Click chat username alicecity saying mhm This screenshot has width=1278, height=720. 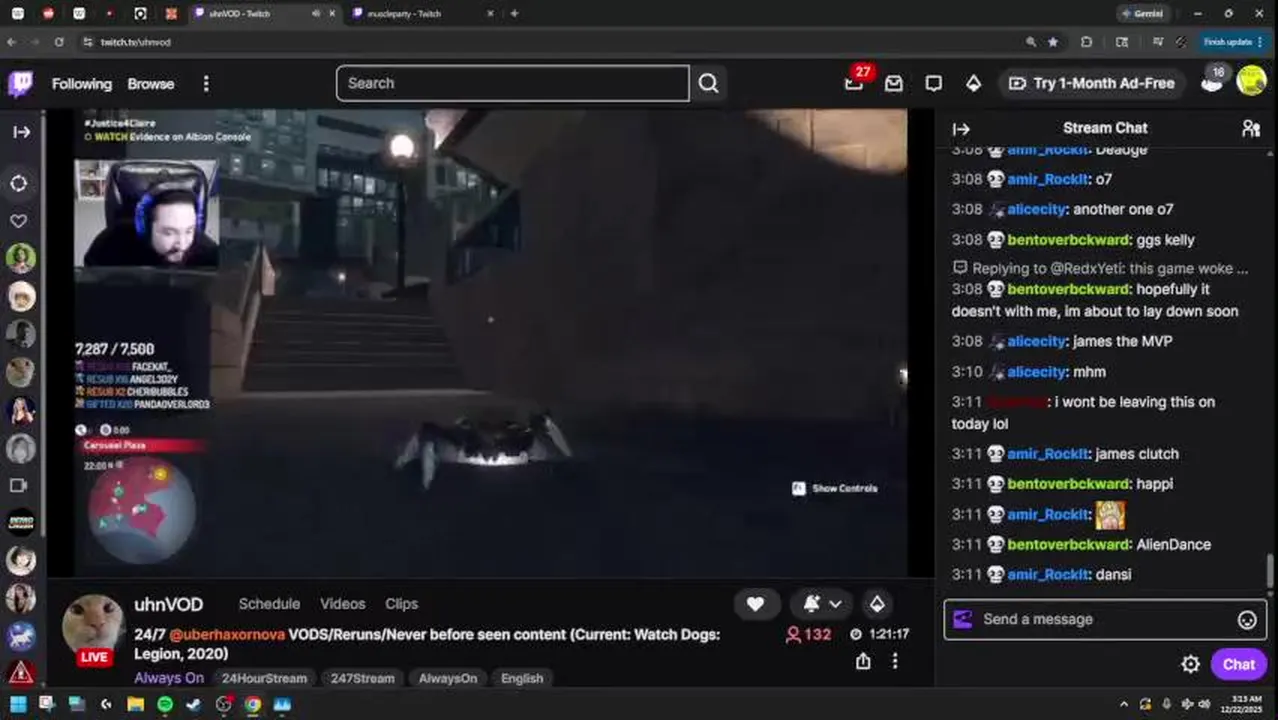pos(1036,371)
